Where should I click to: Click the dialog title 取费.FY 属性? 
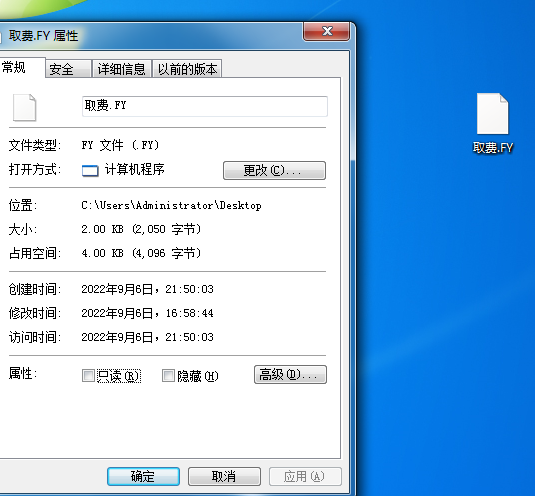43,35
